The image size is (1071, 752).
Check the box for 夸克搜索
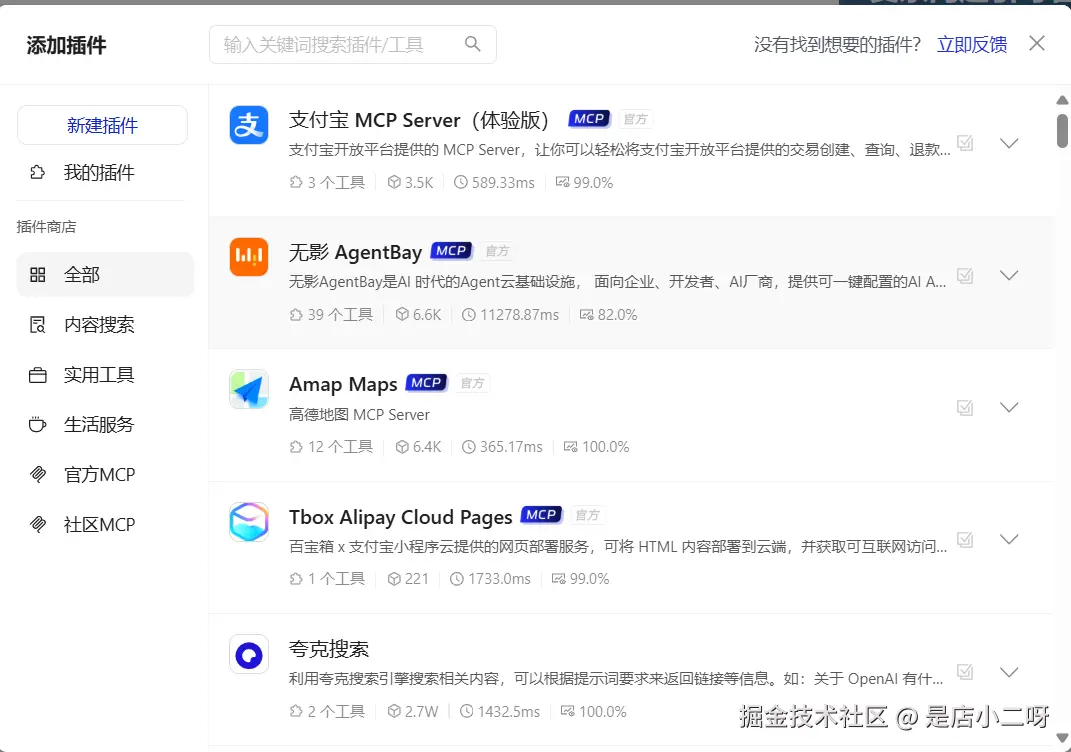click(x=965, y=671)
